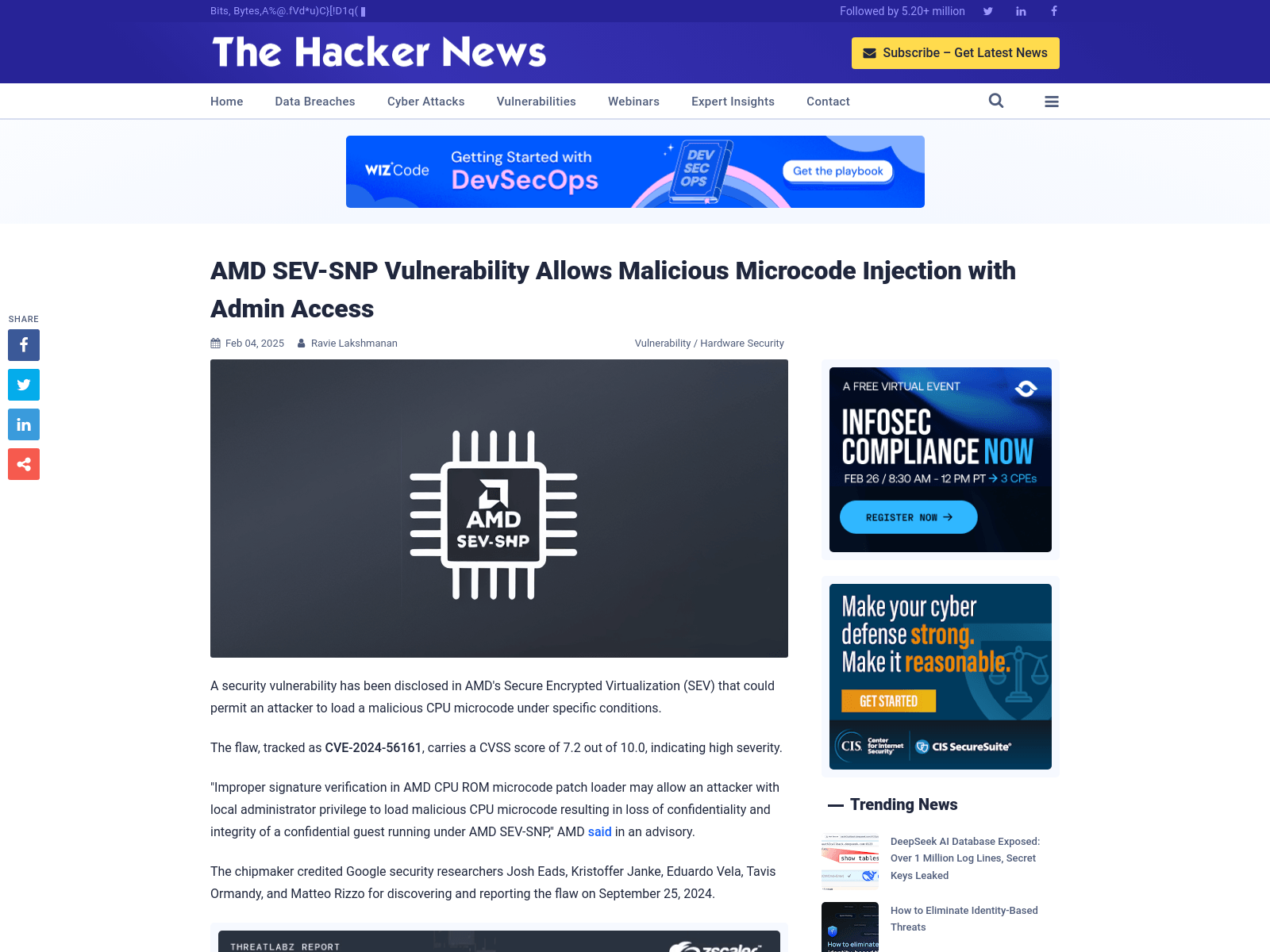The image size is (1270, 952).
Task: Click Followed by 5.20+ million text
Action: (902, 11)
